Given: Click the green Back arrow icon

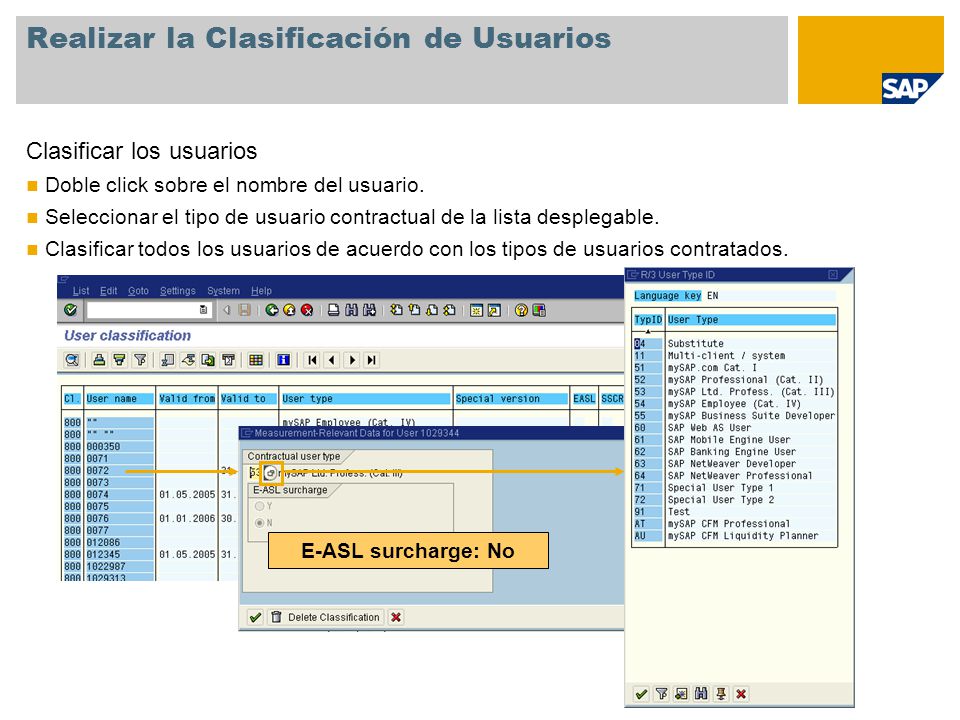Looking at the screenshot, I should coord(272,310).
